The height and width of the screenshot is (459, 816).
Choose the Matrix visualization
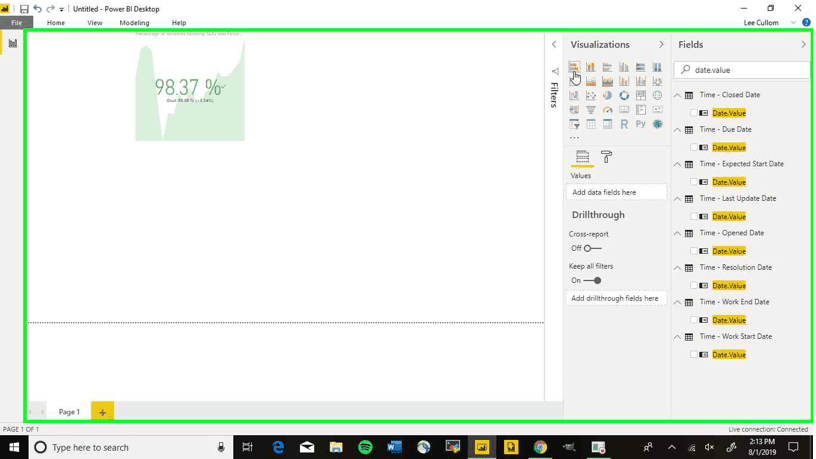pos(607,124)
